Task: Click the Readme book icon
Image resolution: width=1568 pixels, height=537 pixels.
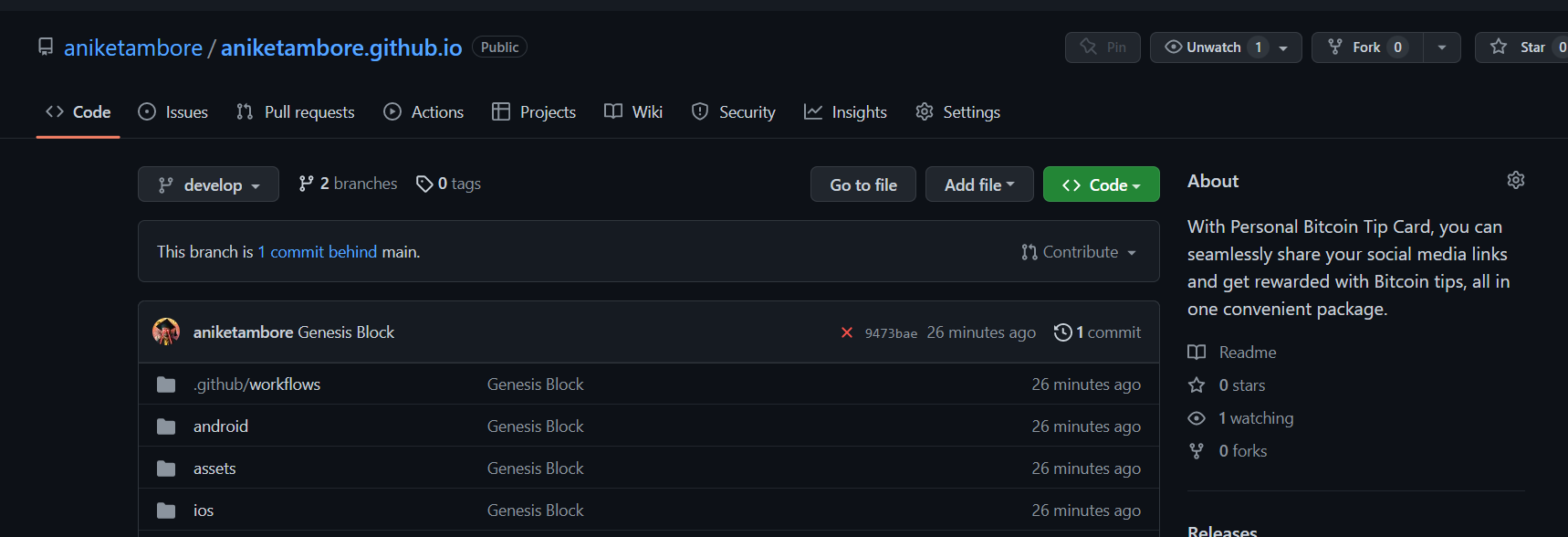Action: click(1197, 353)
